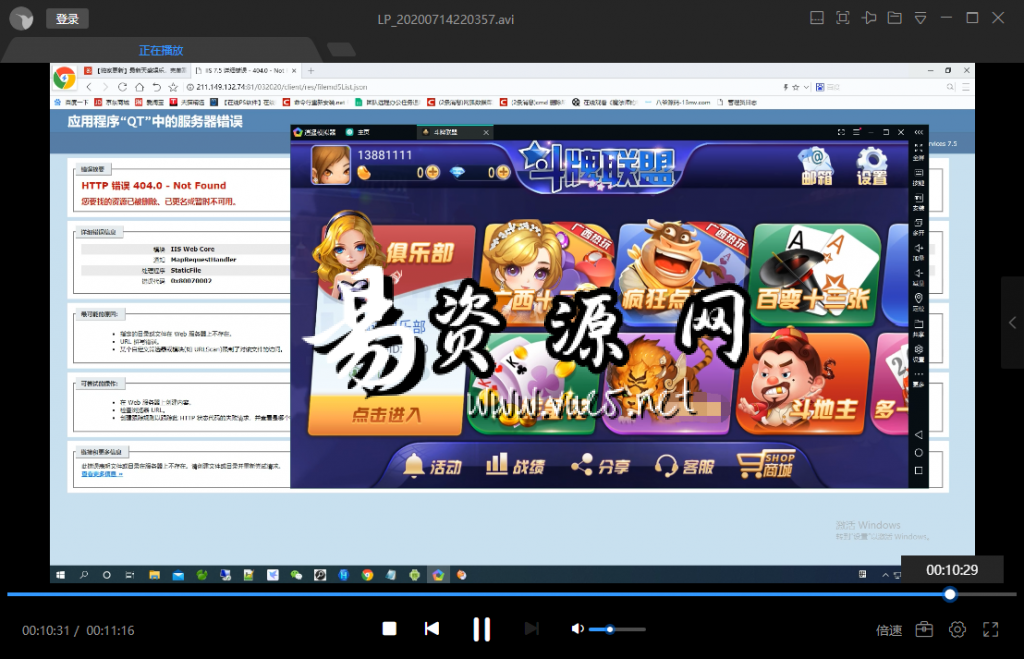This screenshot has width=1024, height=659.
Task: Open the 正在播放 now-playing tab
Action: (161, 50)
